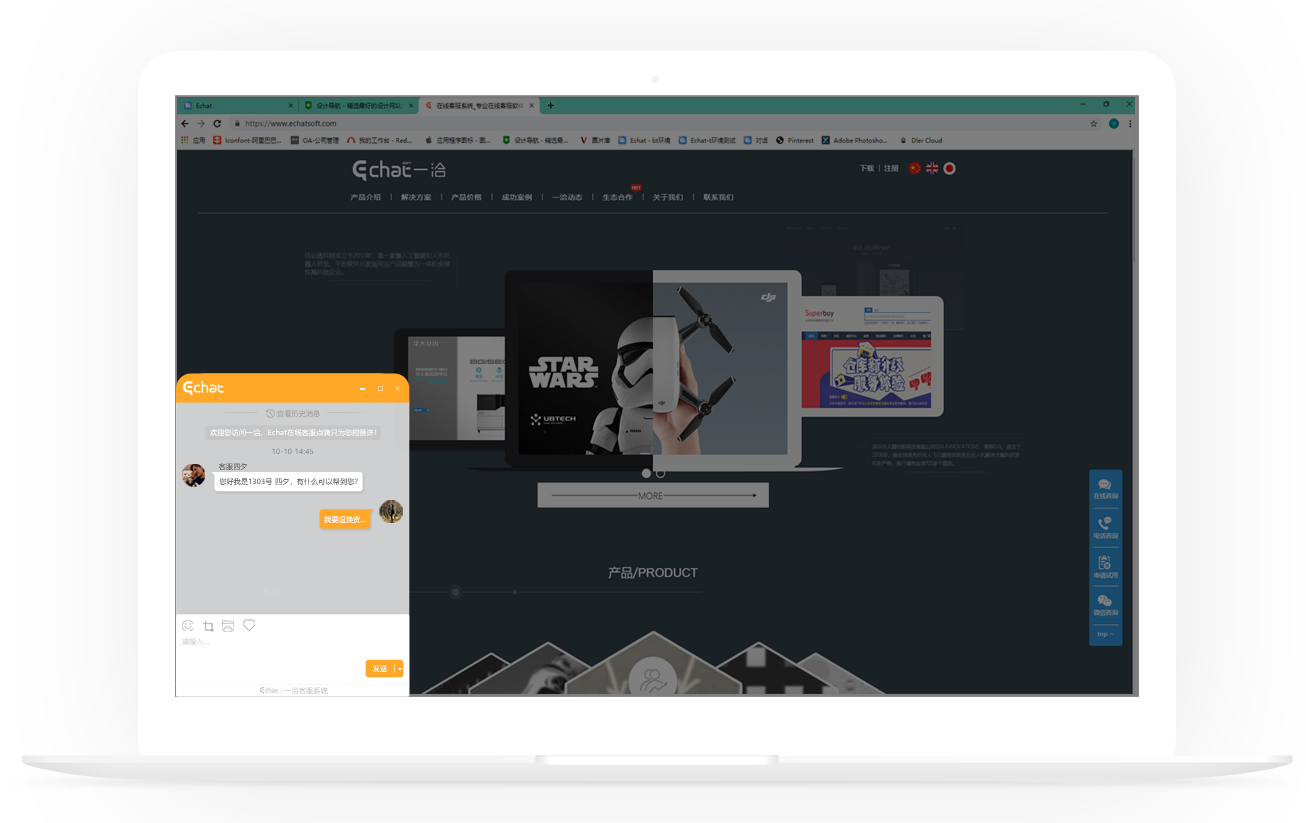Open the Adobe Photoshop bookmark
This screenshot has width=1306, height=823.
tap(855, 140)
